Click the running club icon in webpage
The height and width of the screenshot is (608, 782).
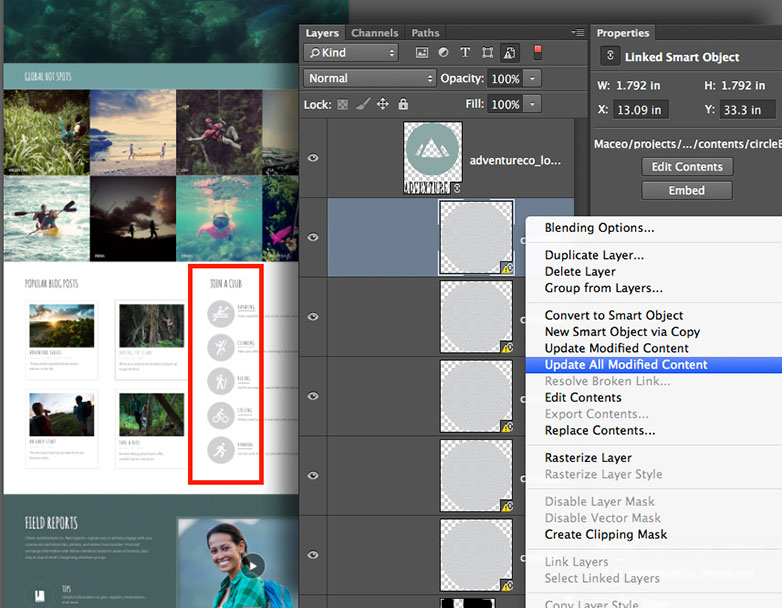coord(221,450)
